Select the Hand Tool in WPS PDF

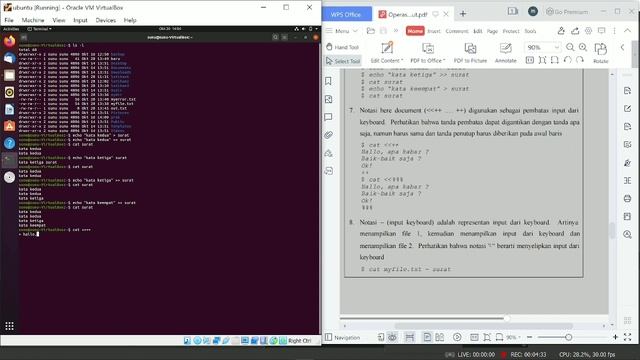(x=342, y=47)
